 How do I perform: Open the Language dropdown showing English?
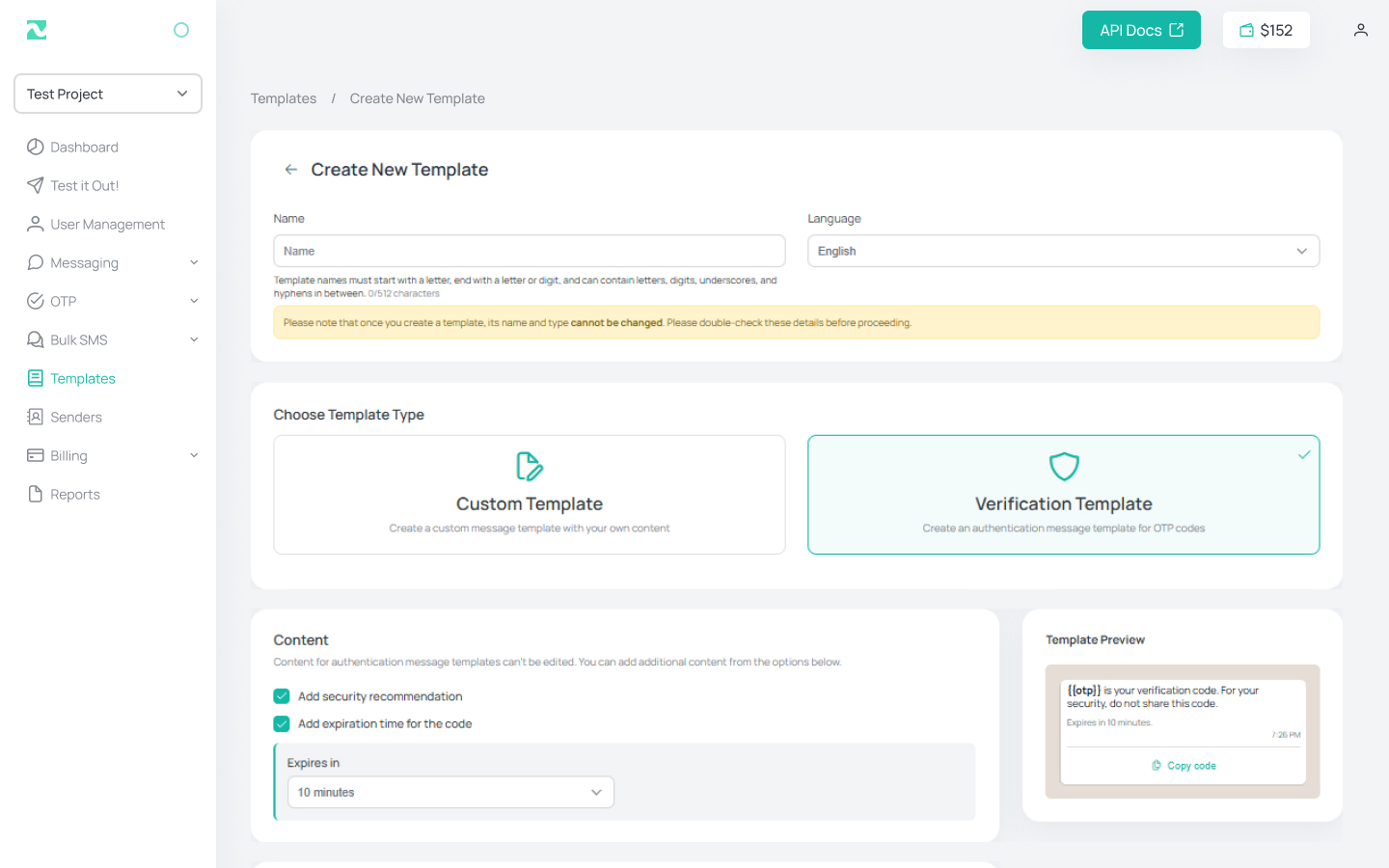pos(1063,251)
